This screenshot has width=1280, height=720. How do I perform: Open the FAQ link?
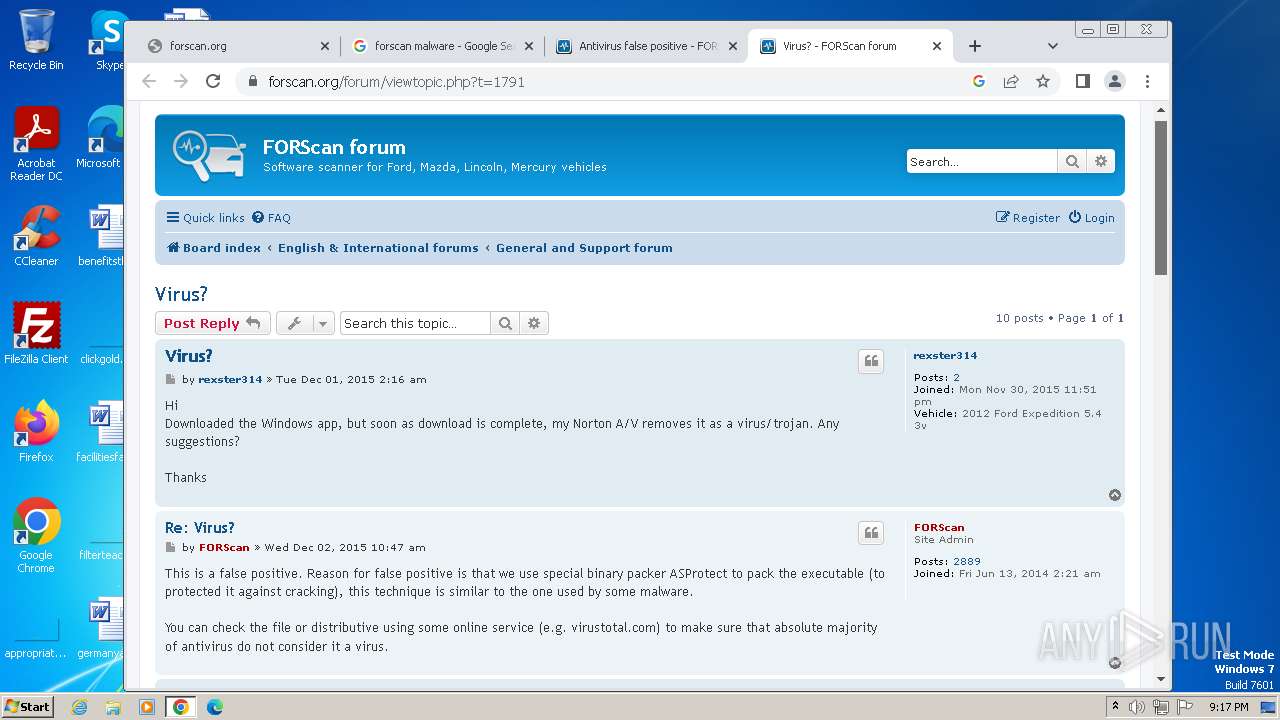tap(272, 218)
